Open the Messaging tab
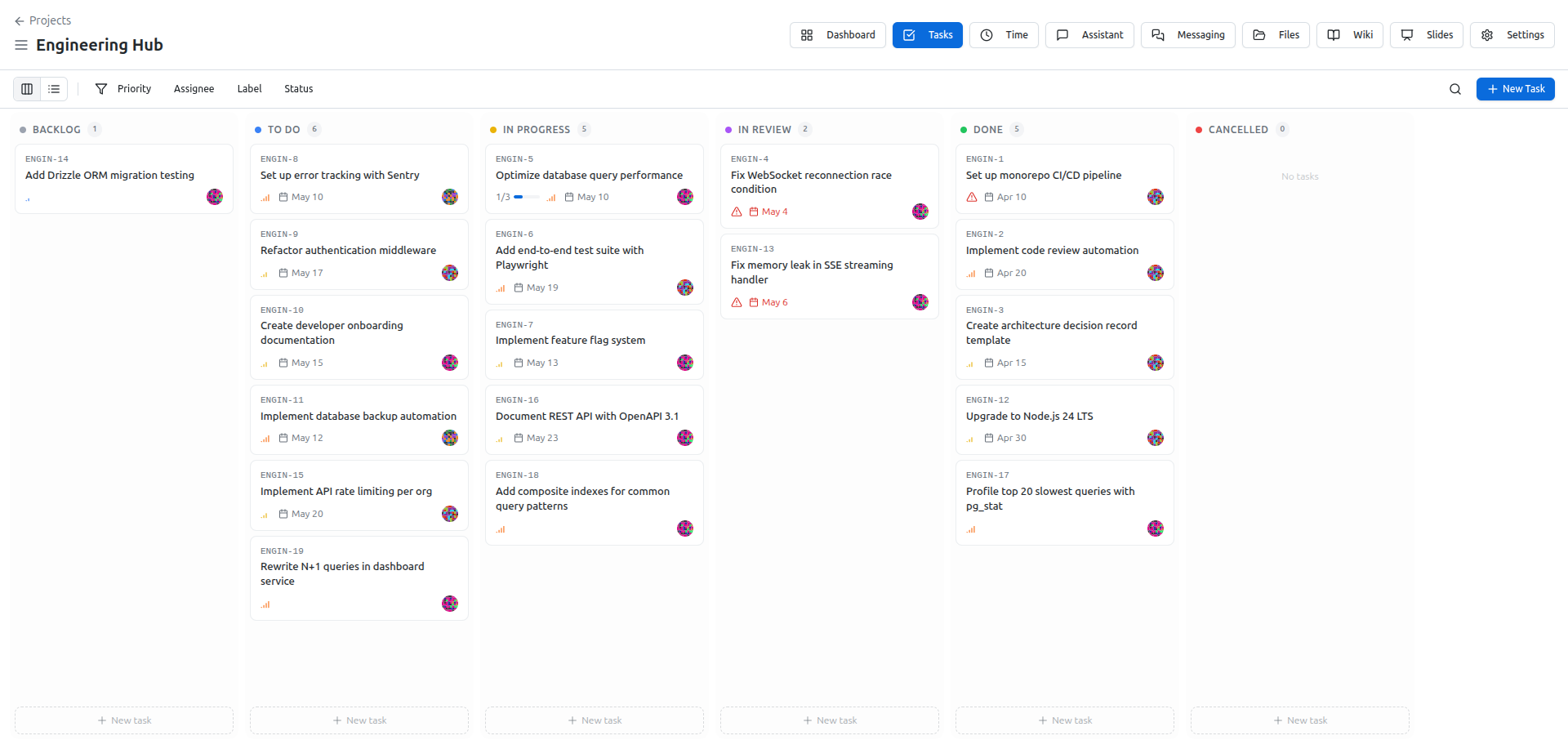 tap(1187, 35)
